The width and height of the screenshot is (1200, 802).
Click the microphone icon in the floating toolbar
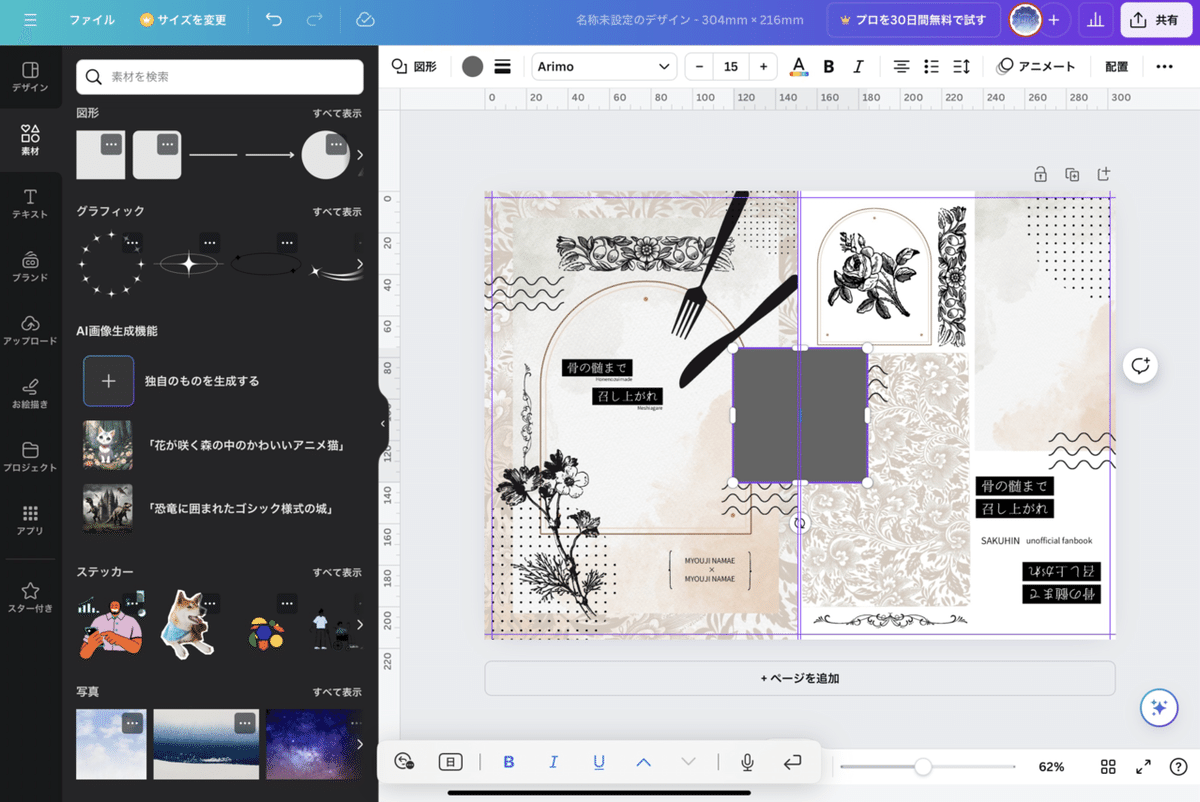click(x=747, y=761)
